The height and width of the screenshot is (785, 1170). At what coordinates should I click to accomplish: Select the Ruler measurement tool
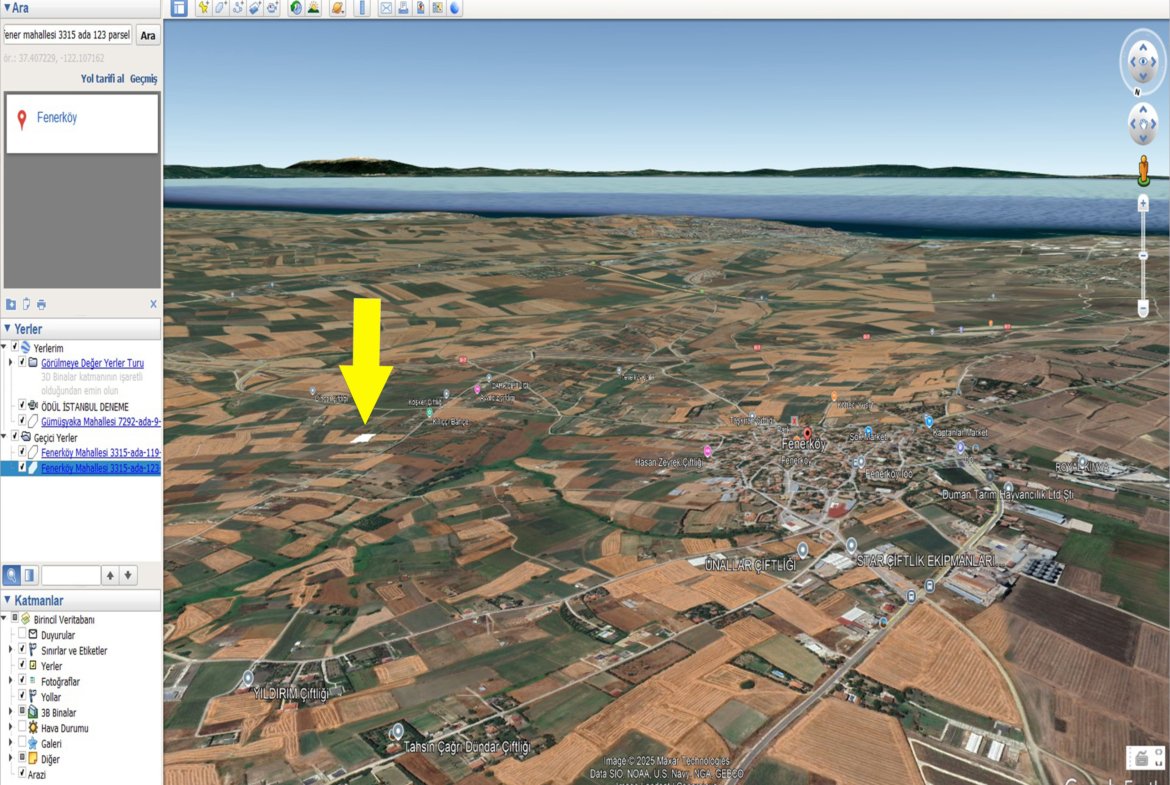pyautogui.click(x=362, y=8)
